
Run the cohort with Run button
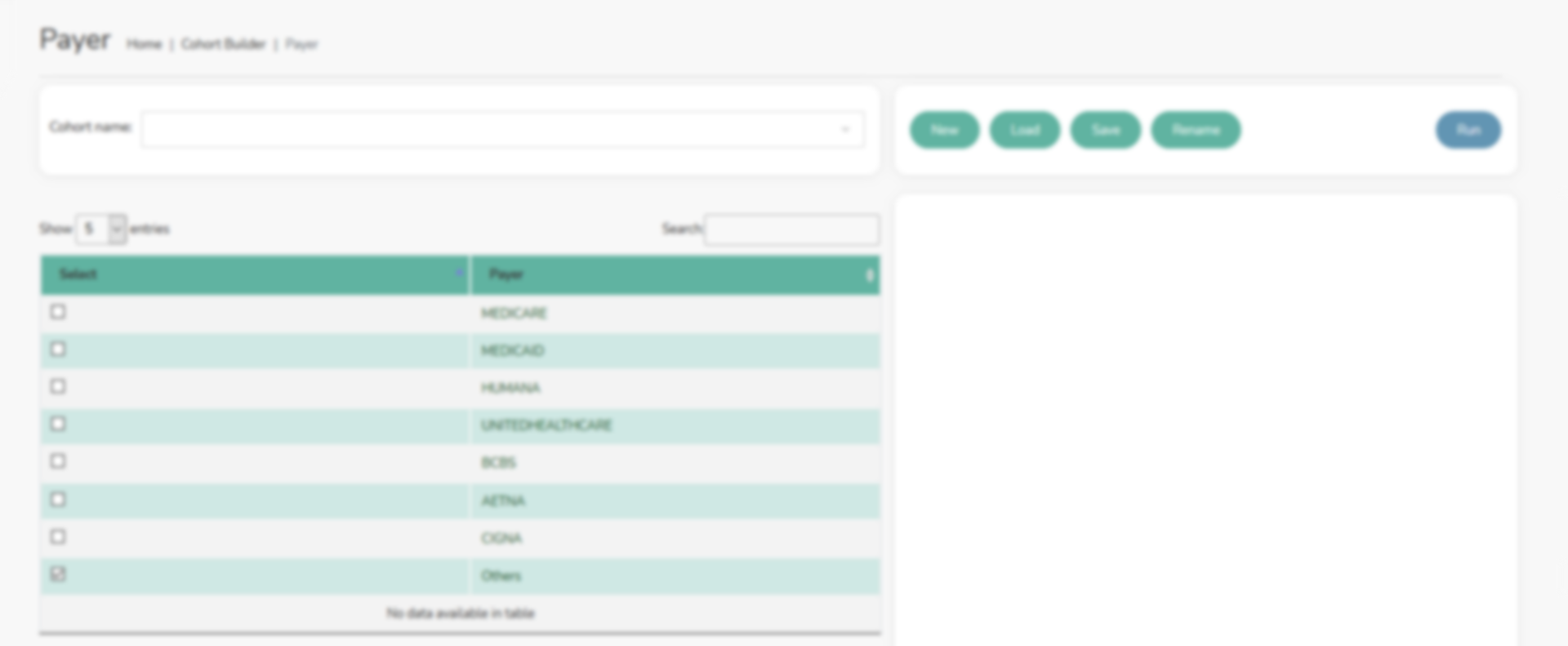pyautogui.click(x=1468, y=131)
